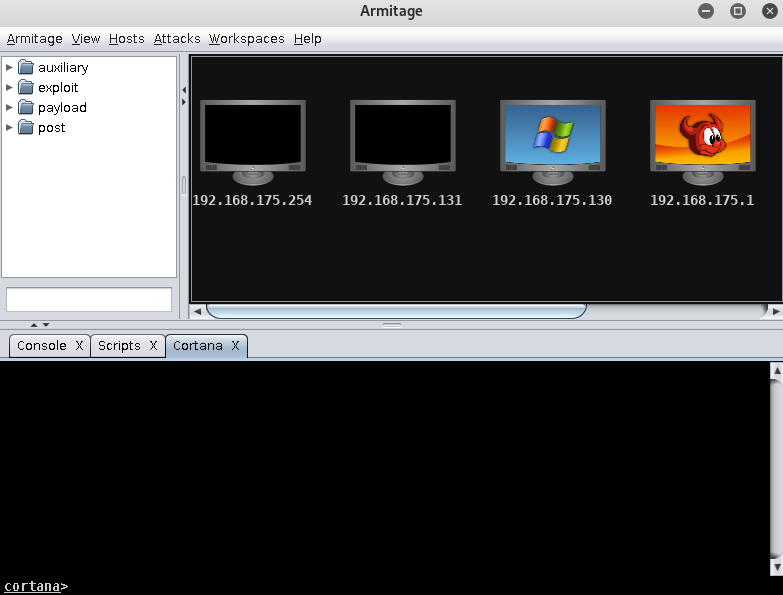Select the post tree label
Image resolution: width=783 pixels, height=595 pixels.
point(51,128)
